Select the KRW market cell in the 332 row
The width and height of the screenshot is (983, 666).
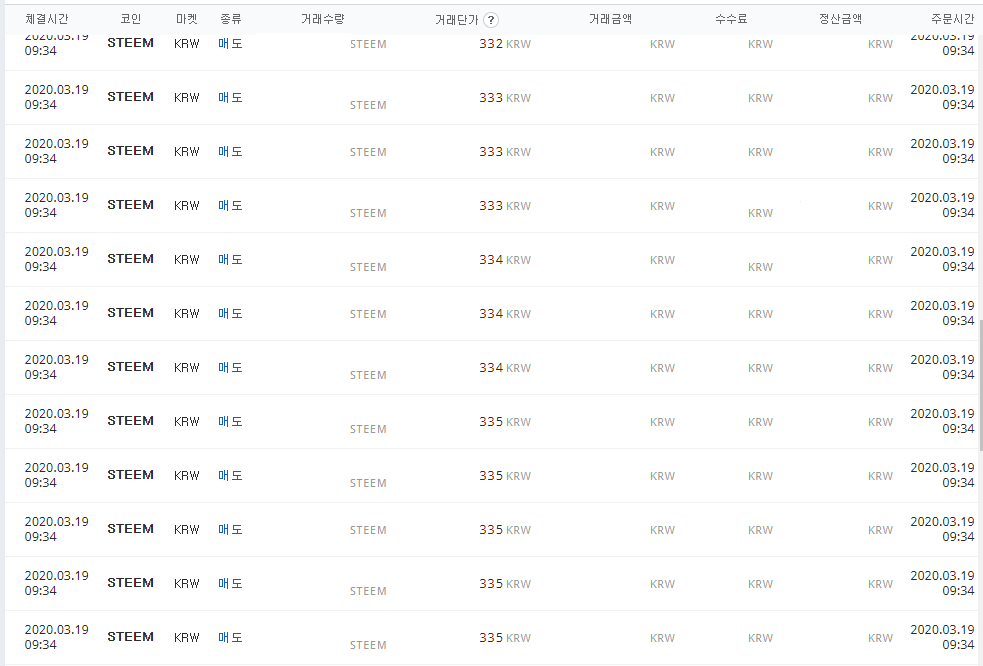pyautogui.click(x=187, y=44)
